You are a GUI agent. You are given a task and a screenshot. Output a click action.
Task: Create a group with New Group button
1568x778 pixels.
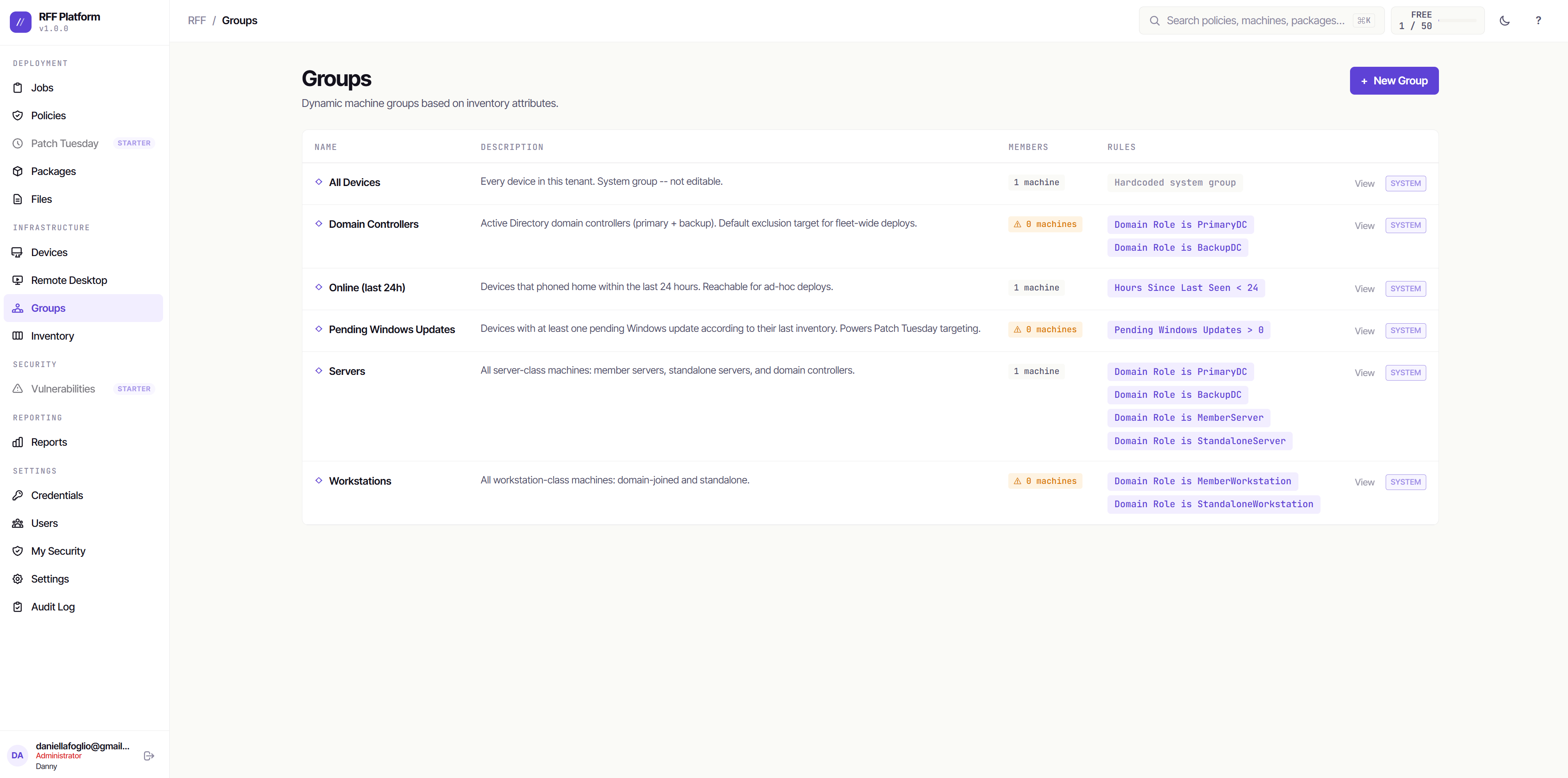tap(1394, 81)
